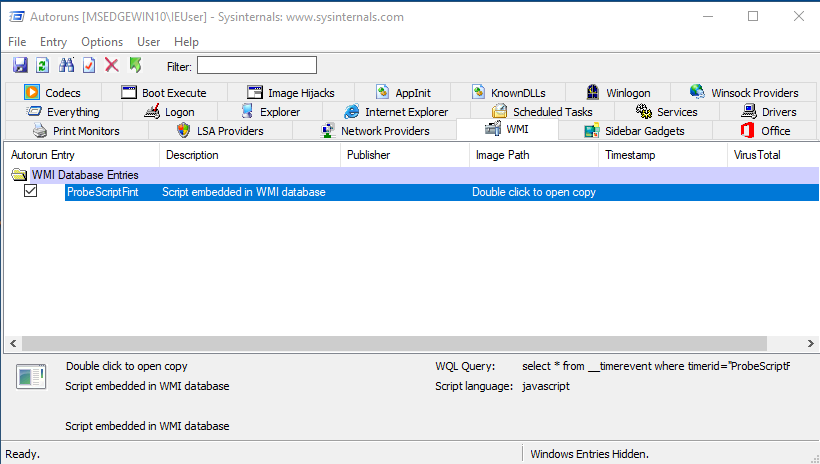Switch to the Winsock Providers tab
Image resolution: width=820 pixels, height=464 pixels.
pyautogui.click(x=743, y=93)
